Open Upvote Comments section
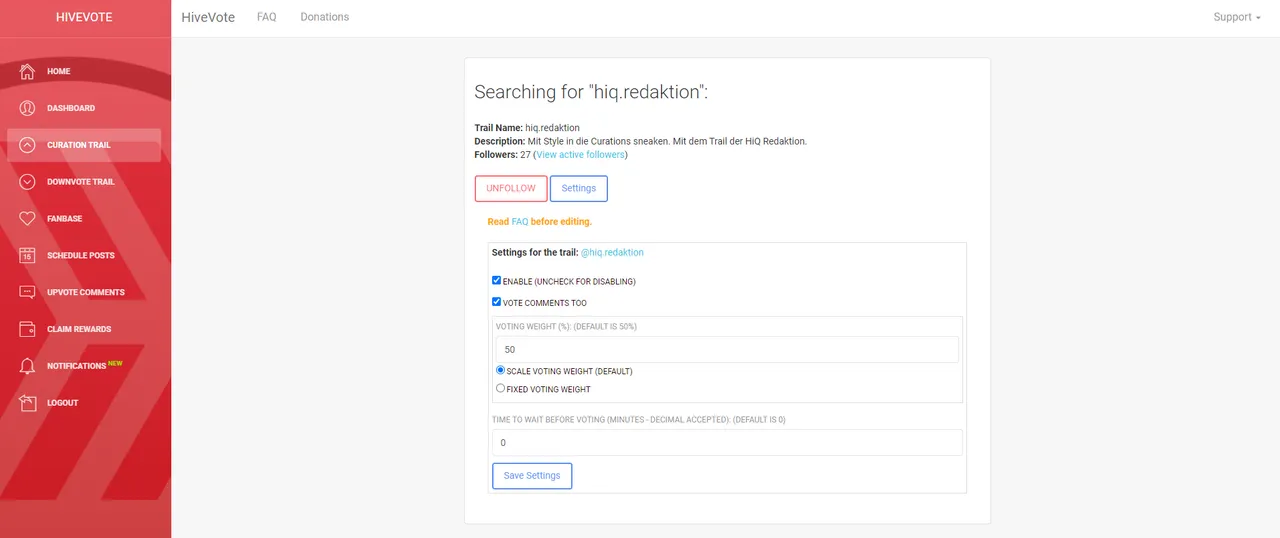Viewport: 1280px width, 538px height. [x=84, y=292]
